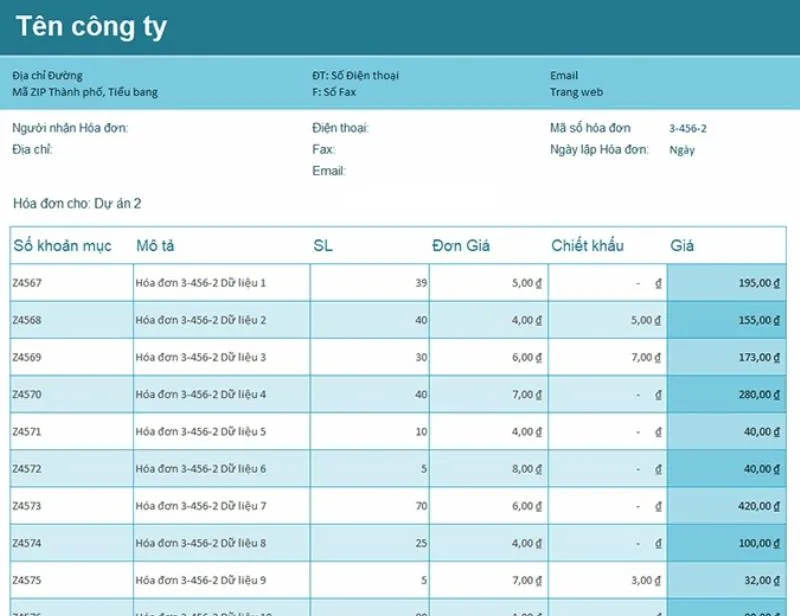This screenshot has height=616, width=800.
Task: Click the 'SL' quantity column header
Action: tap(322, 246)
